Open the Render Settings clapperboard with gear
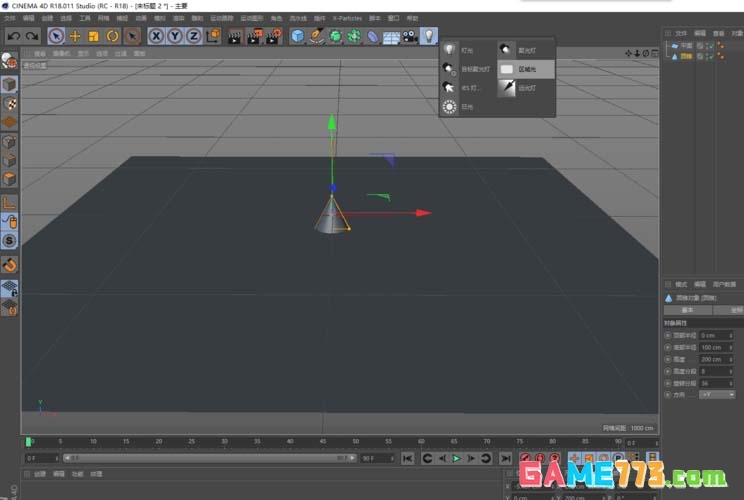Image resolution: width=744 pixels, height=500 pixels. tap(274, 37)
